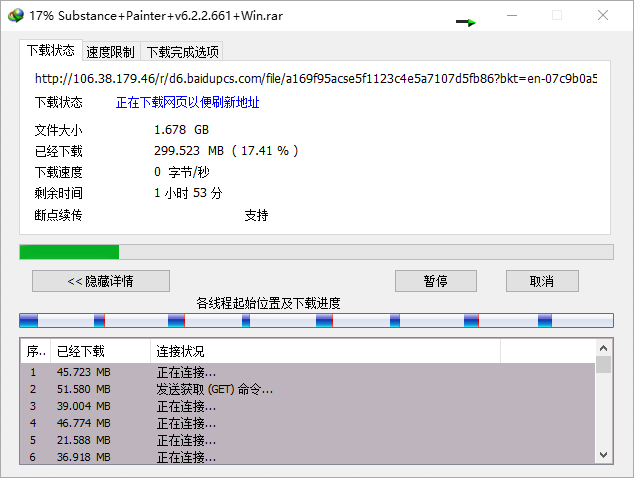Click the blue status text 正在下载网页以便刷新地址

tap(188, 102)
